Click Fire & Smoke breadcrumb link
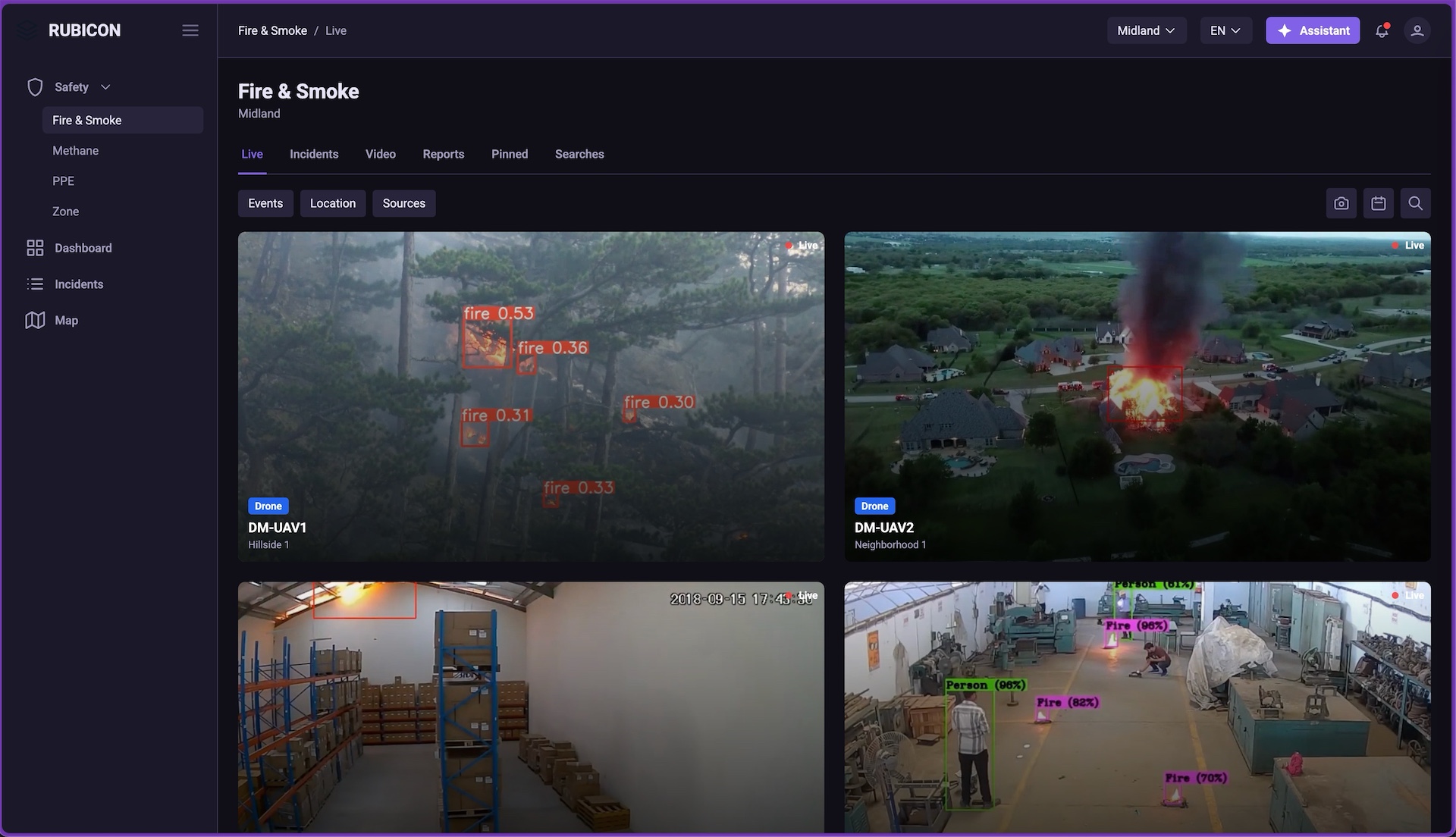Image resolution: width=1456 pixels, height=837 pixels. tap(272, 30)
